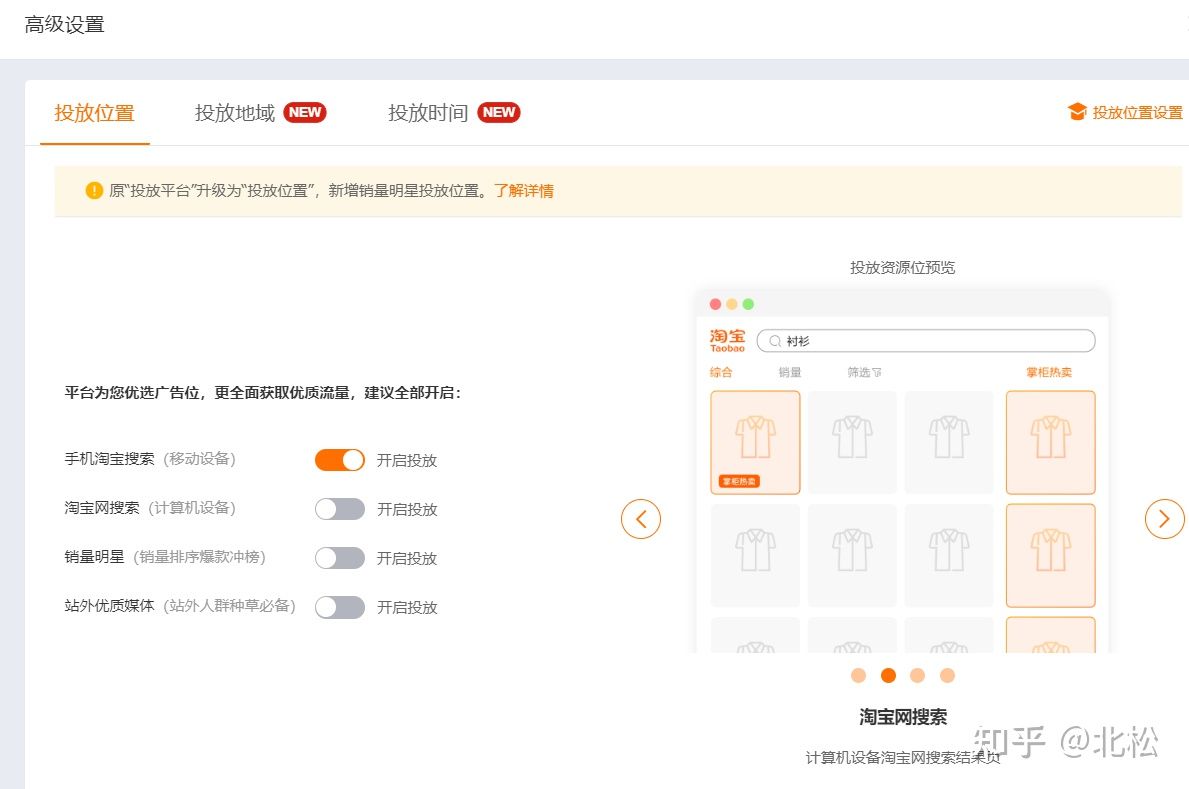The image size is (1189, 789).
Task: Open the 筛选 filter in preview
Action: [864, 372]
